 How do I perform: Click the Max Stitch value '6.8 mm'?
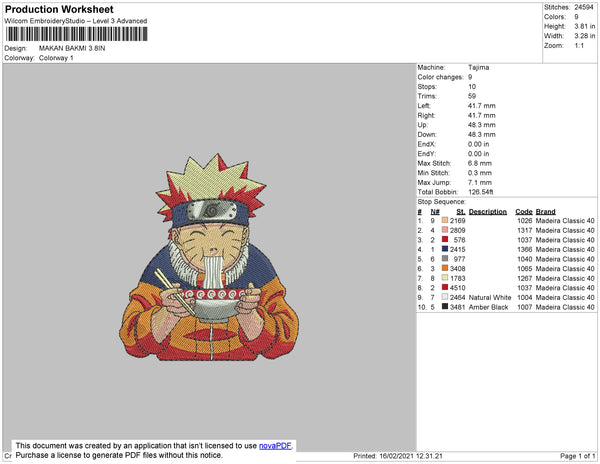coord(480,163)
